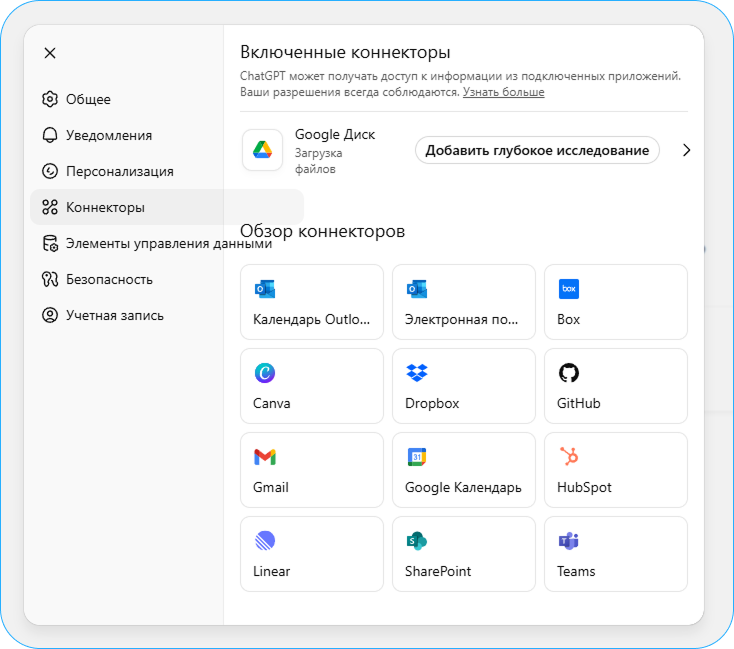
Task: Choose the GitHub connector name
Action: (x=579, y=404)
